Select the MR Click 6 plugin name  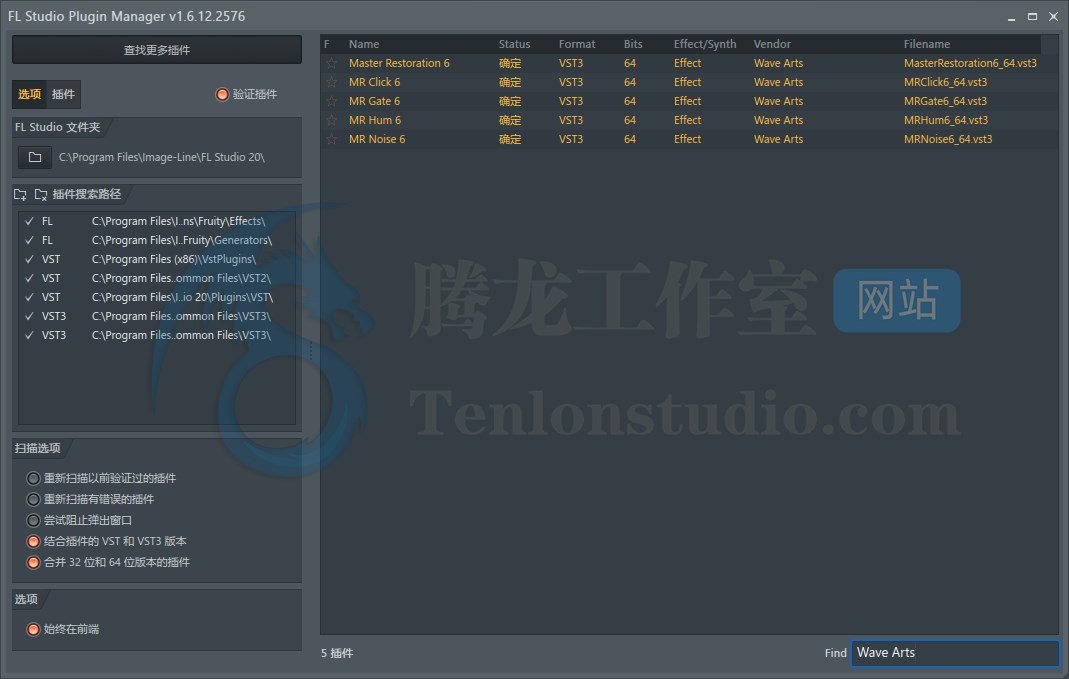click(374, 82)
